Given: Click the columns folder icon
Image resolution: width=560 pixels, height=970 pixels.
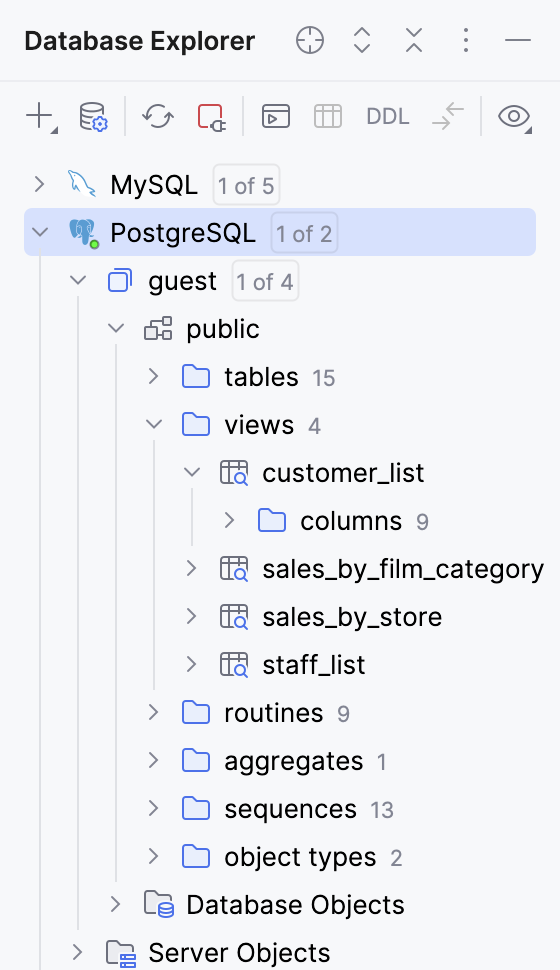Looking at the screenshot, I should (x=272, y=520).
